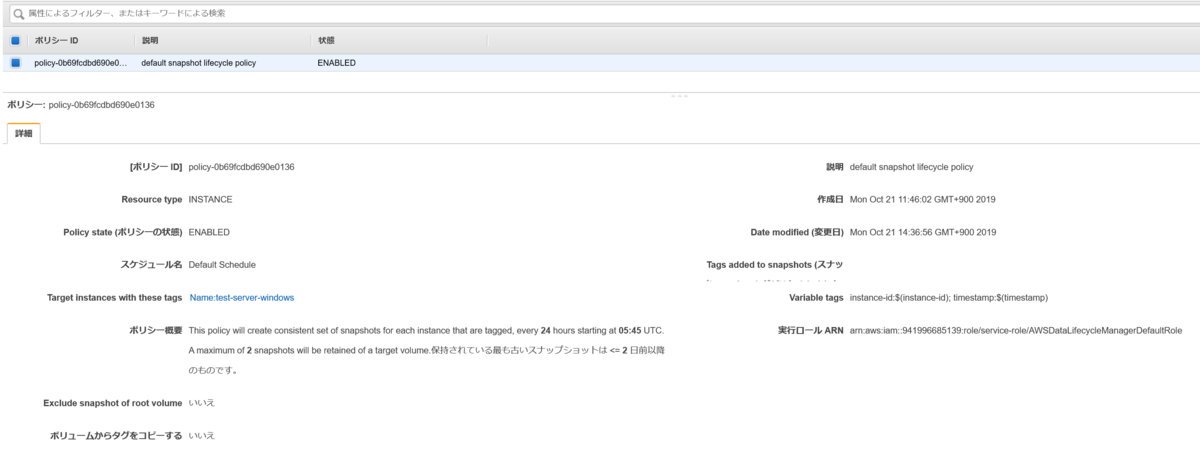Image resolution: width=1200 pixels, height=465 pixels.
Task: Toggle checkbox for policy-0b69fcdbd690e0... row
Action: [x=16, y=63]
